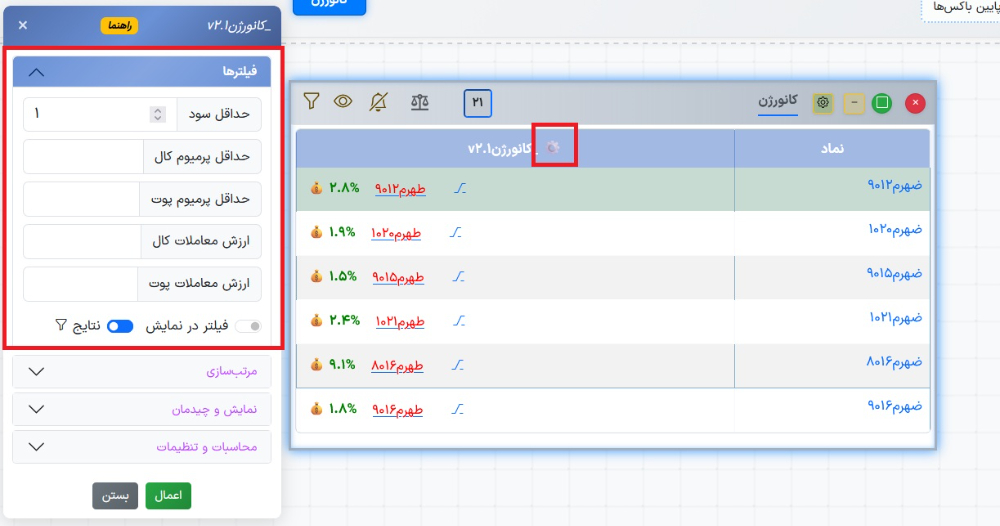Click the money bag icon in the ضهرم۸۰۱۶ row
Image resolution: width=1000 pixels, height=526 pixels.
[316, 364]
